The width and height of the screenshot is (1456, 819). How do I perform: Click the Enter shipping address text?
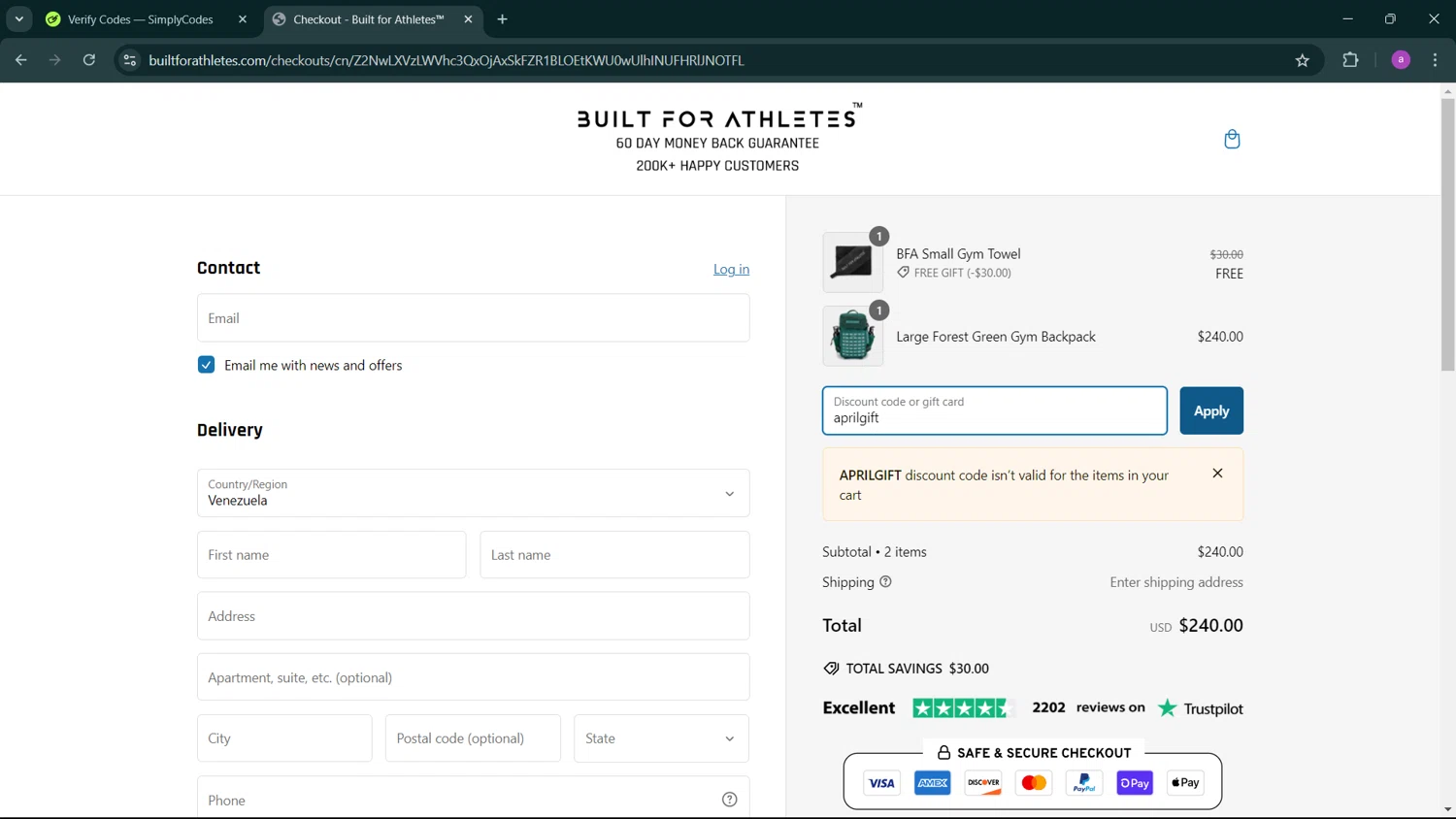coord(1176,582)
